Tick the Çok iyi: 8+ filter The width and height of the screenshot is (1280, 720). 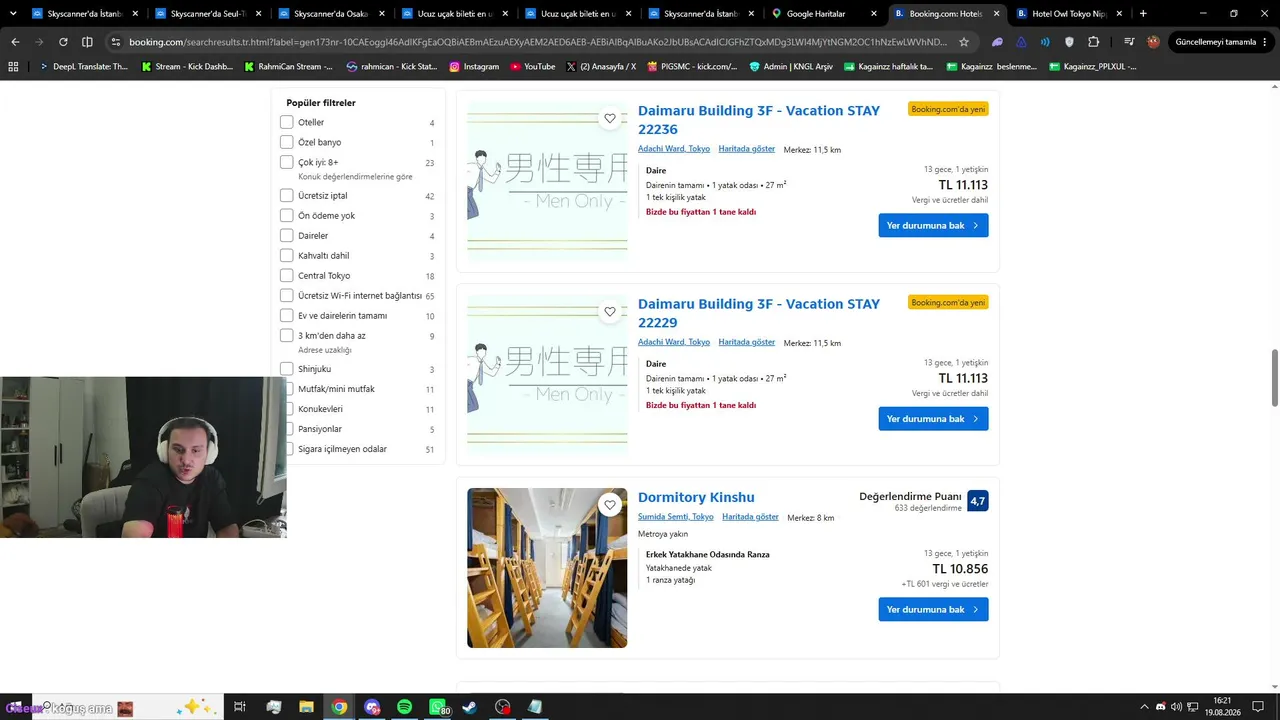(x=287, y=162)
